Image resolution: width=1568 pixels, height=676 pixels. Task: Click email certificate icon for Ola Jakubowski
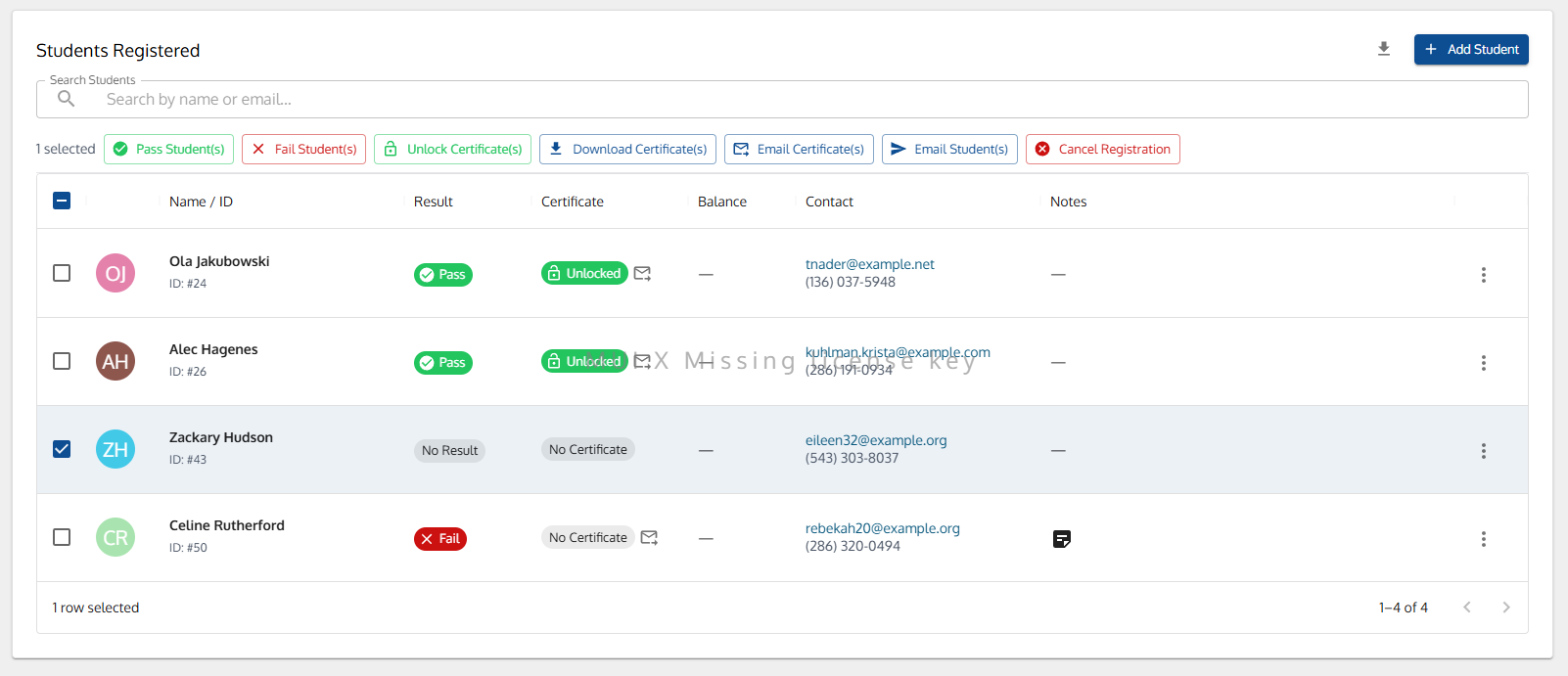tap(642, 274)
